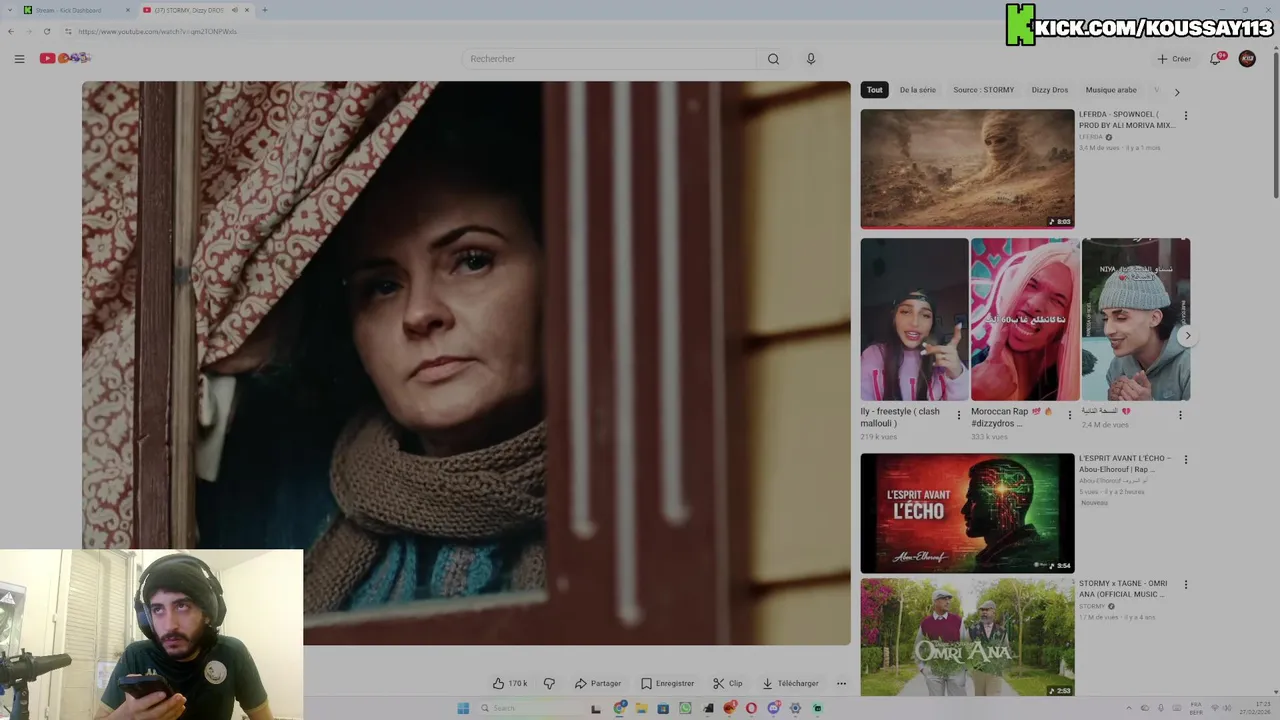The width and height of the screenshot is (1280, 720).
Task: Open a new browser tab
Action: (264, 10)
